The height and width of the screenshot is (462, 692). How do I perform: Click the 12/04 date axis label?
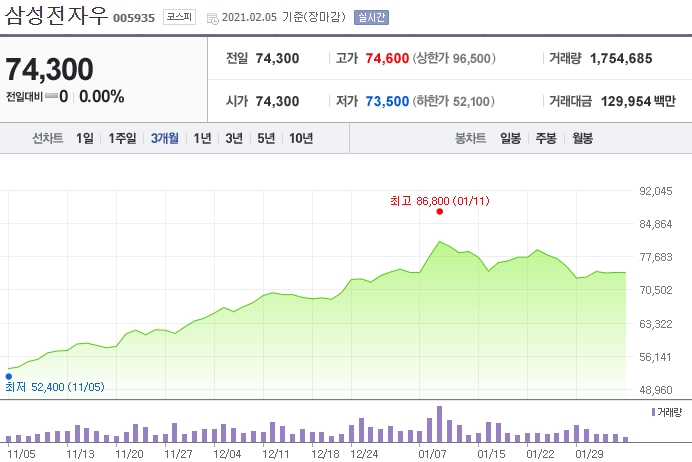click(x=227, y=454)
